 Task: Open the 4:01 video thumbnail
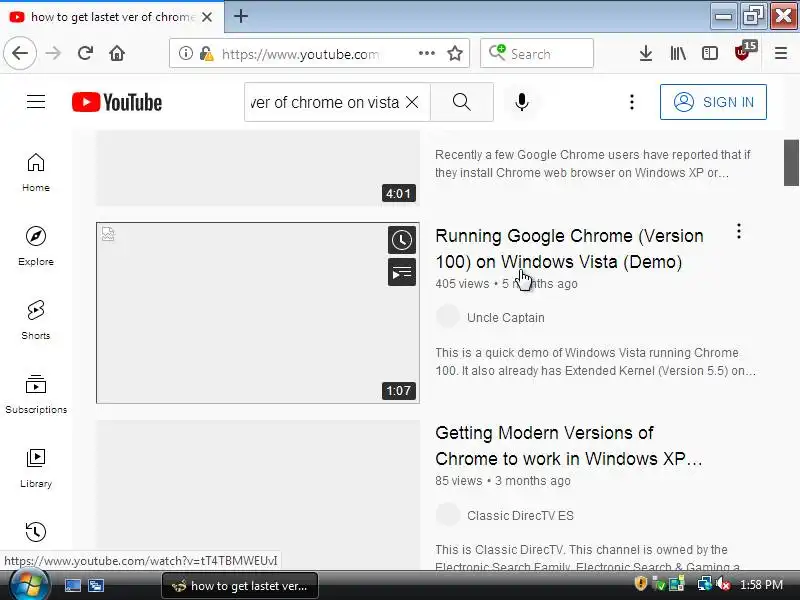258,168
